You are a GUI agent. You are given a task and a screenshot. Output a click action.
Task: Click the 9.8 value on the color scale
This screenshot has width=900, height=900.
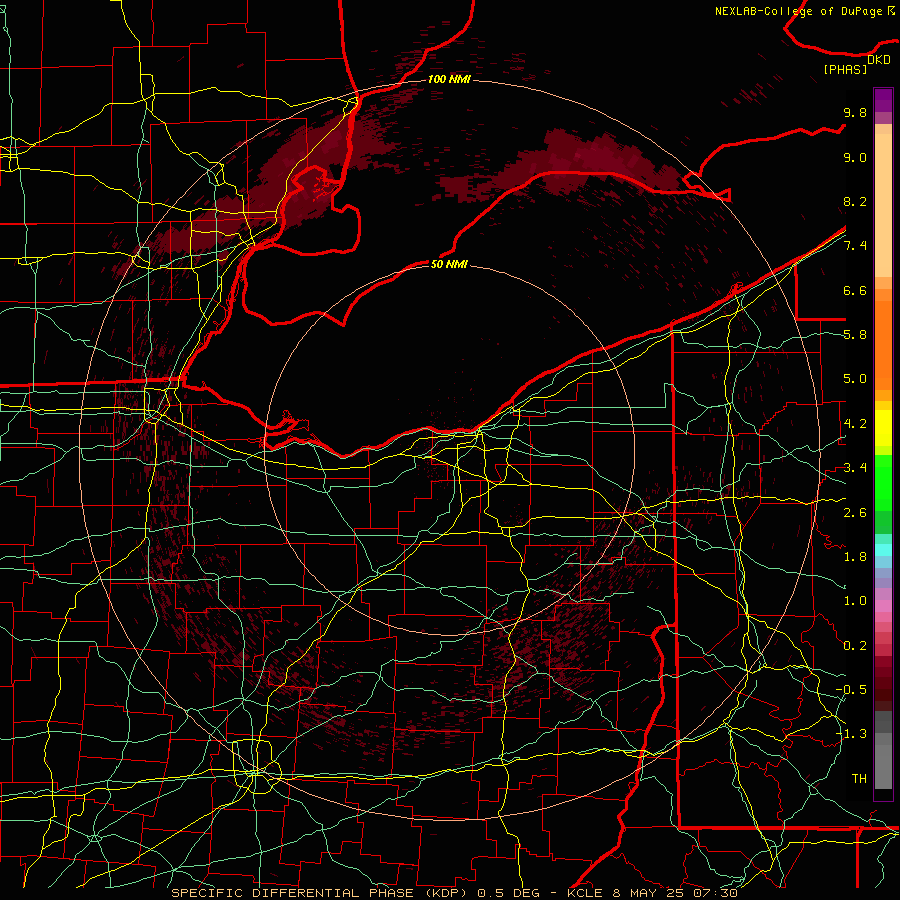(x=855, y=112)
